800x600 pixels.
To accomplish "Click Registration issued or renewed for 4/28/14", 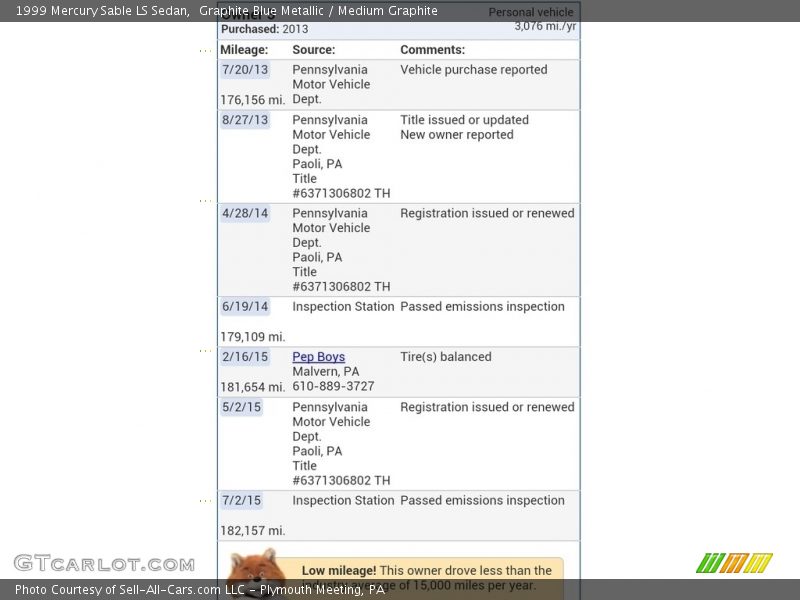I will click(x=487, y=213).
